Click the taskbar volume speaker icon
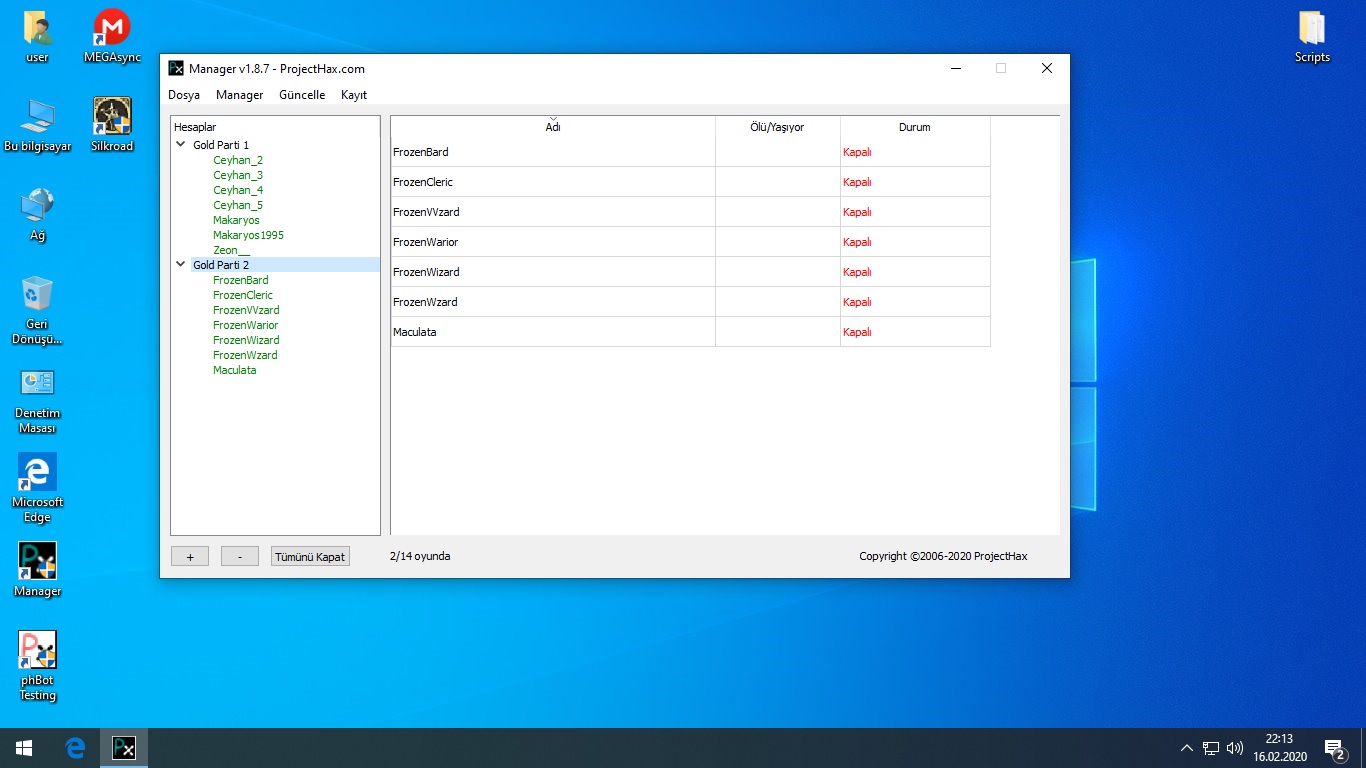This screenshot has width=1366, height=768. click(x=1235, y=748)
